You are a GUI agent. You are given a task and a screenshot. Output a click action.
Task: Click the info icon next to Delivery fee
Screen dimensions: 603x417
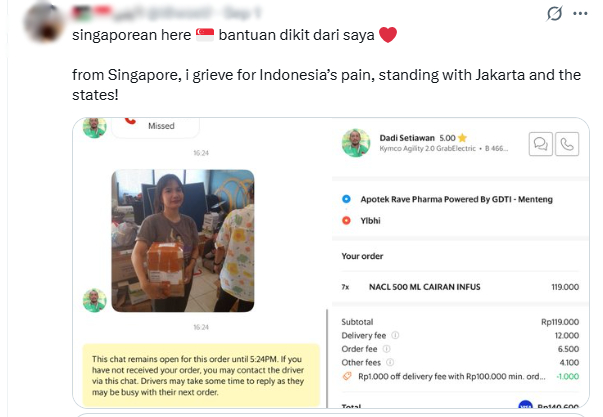coord(395,335)
